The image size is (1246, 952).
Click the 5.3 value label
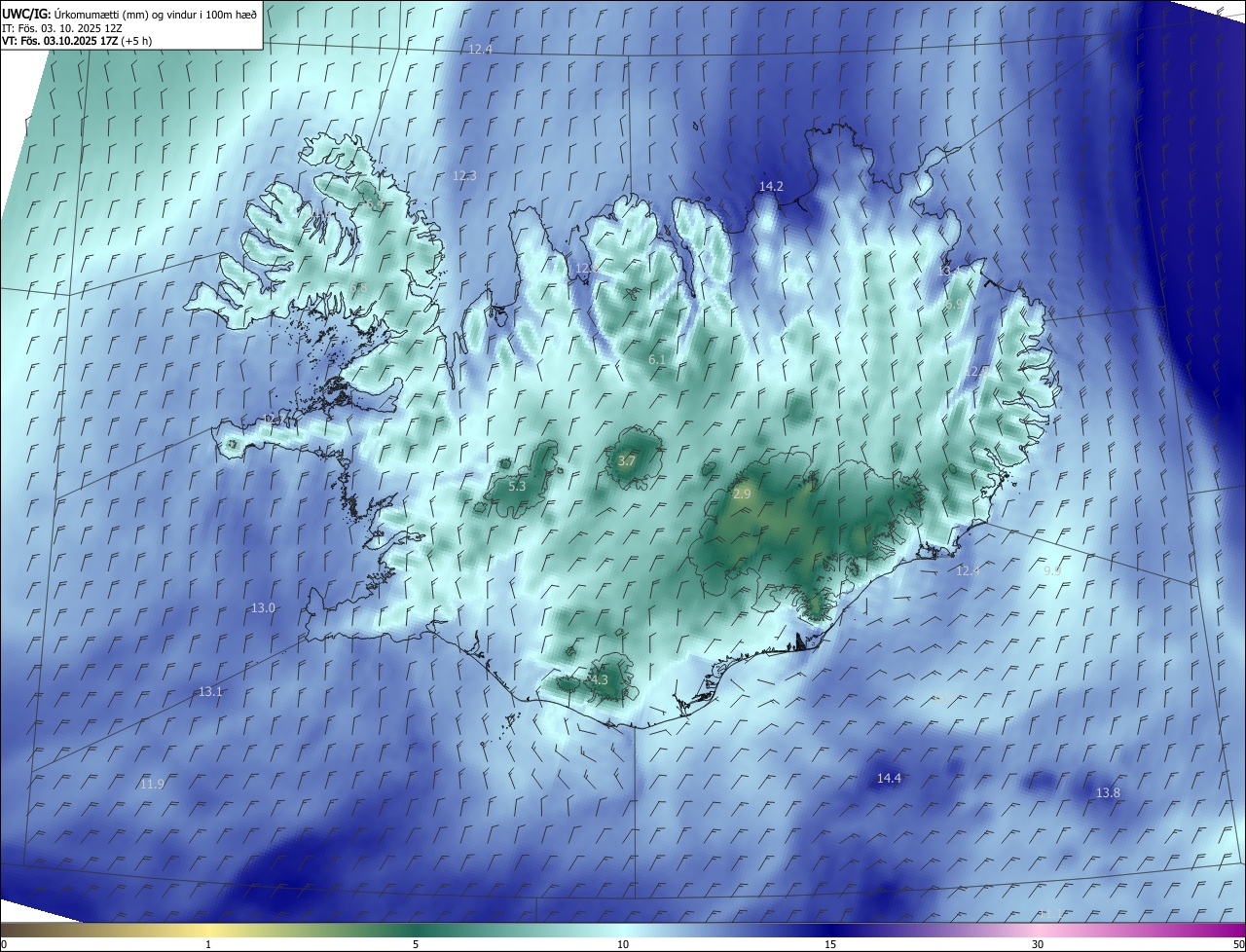[x=517, y=486]
